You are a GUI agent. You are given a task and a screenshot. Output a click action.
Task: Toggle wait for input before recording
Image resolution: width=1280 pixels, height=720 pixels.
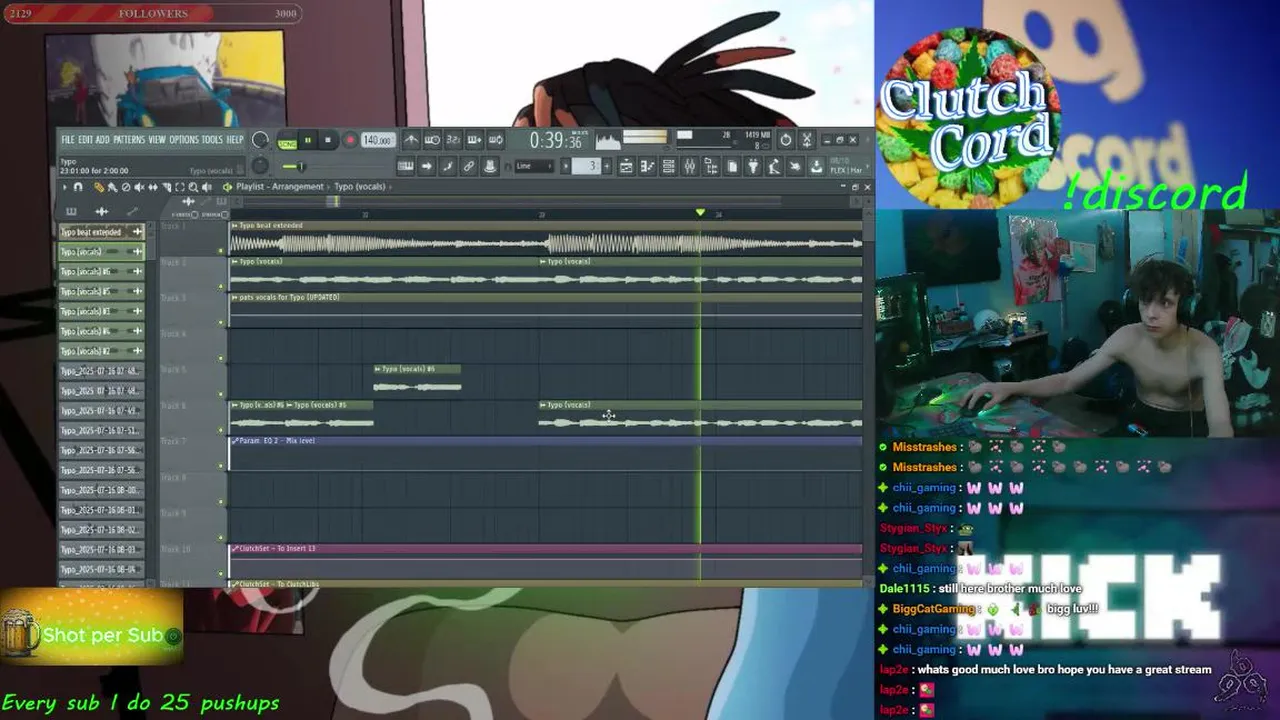pos(432,140)
